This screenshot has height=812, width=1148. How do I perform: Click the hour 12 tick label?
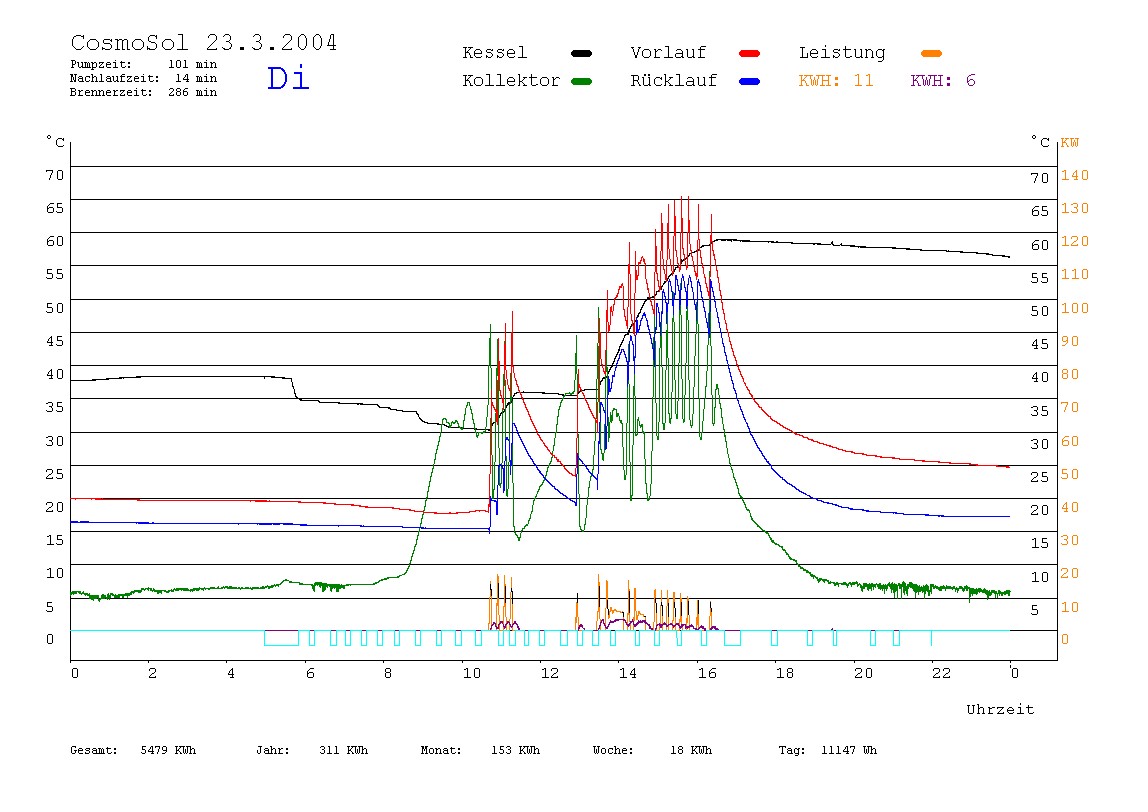(x=550, y=673)
